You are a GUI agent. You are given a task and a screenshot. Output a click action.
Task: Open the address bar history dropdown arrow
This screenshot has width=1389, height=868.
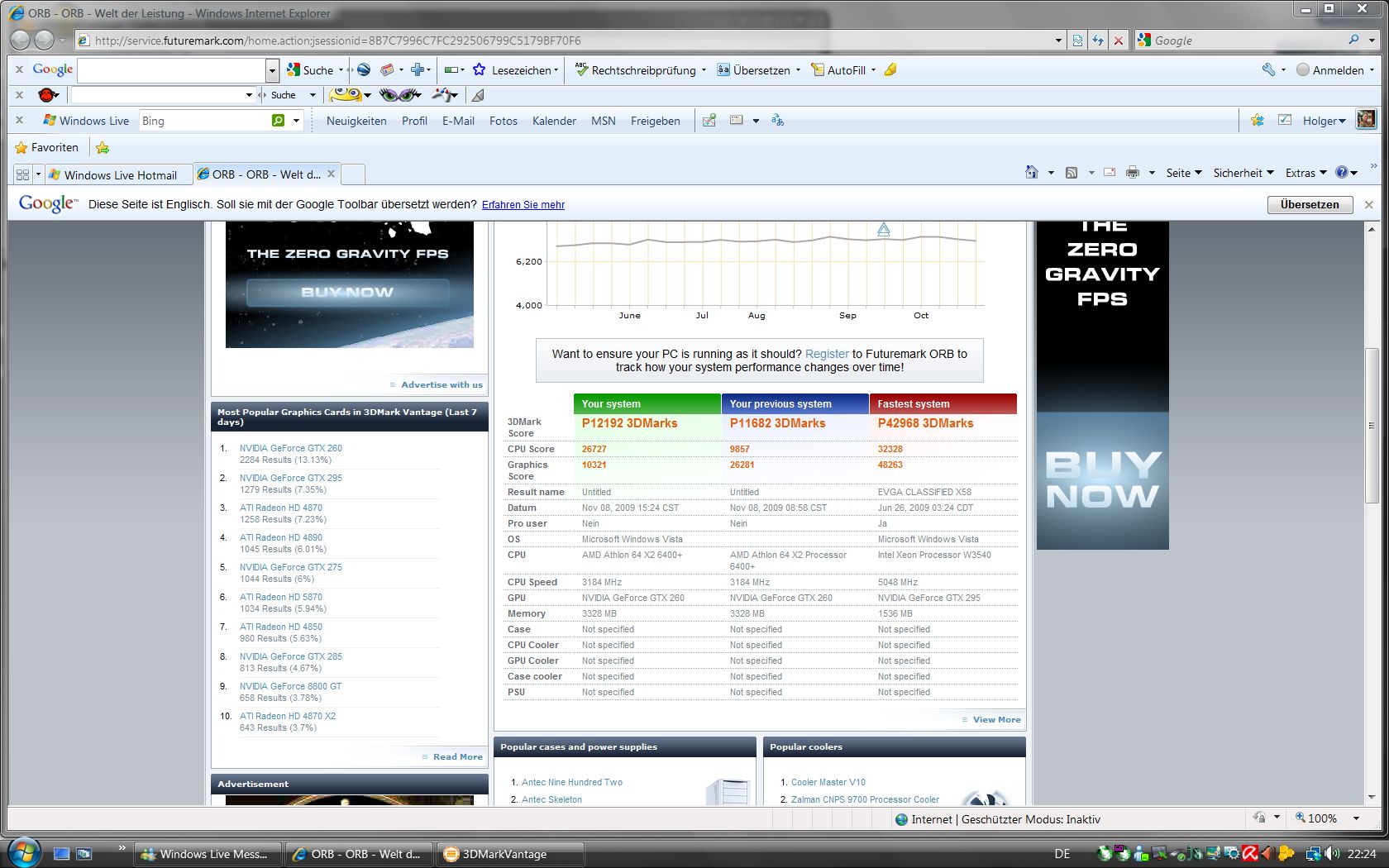pos(1058,41)
